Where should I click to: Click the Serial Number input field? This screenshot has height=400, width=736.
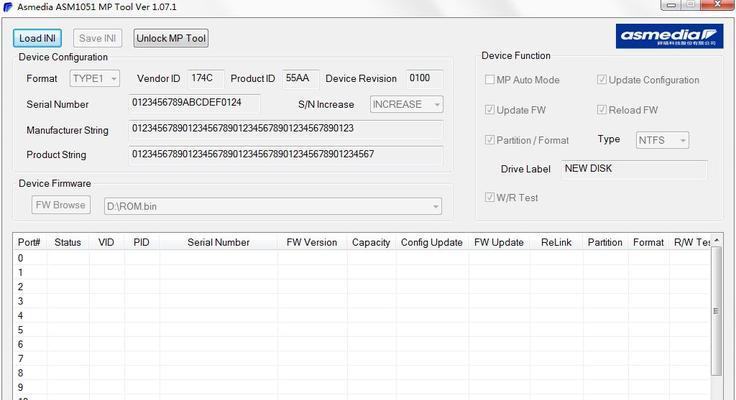pos(194,103)
